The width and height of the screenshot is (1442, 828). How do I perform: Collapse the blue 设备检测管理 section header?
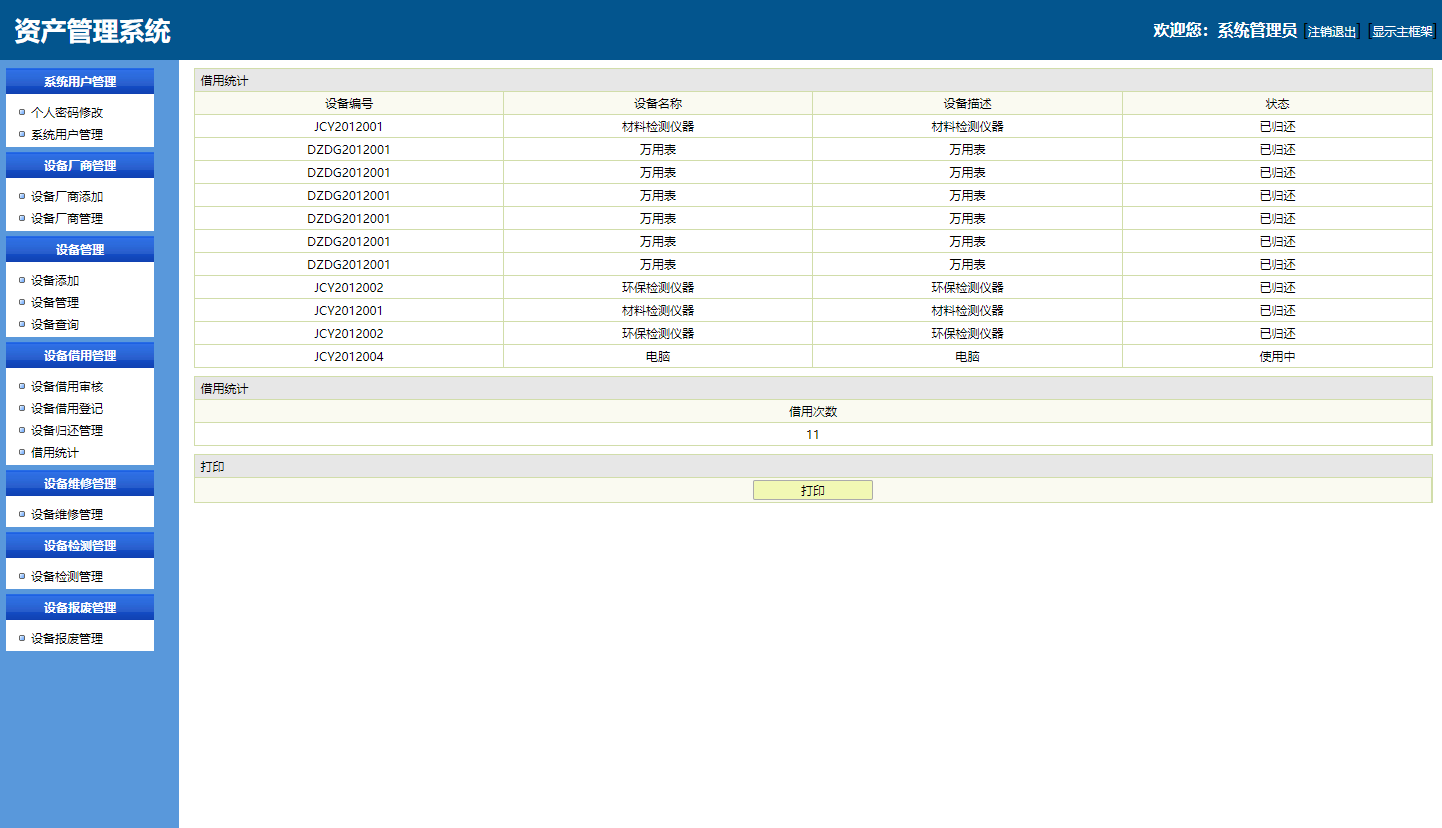coord(80,545)
